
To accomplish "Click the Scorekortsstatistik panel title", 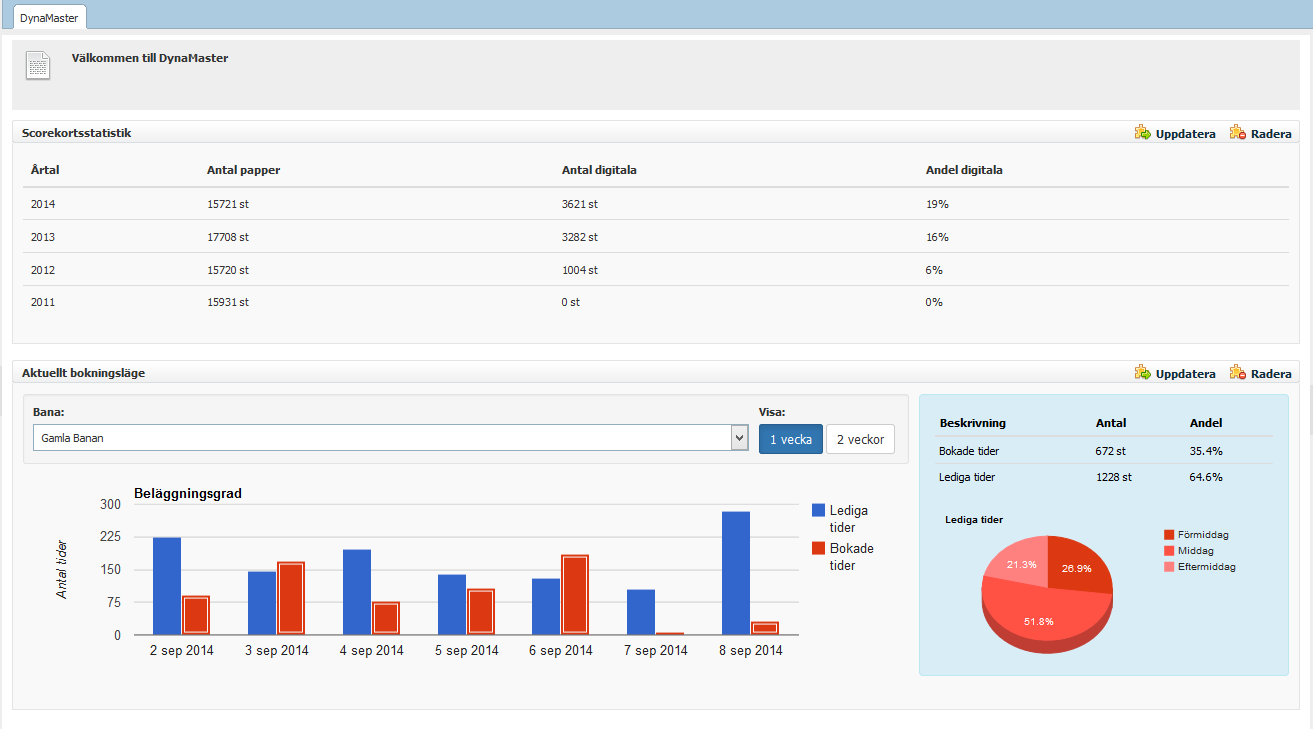I will point(77,132).
